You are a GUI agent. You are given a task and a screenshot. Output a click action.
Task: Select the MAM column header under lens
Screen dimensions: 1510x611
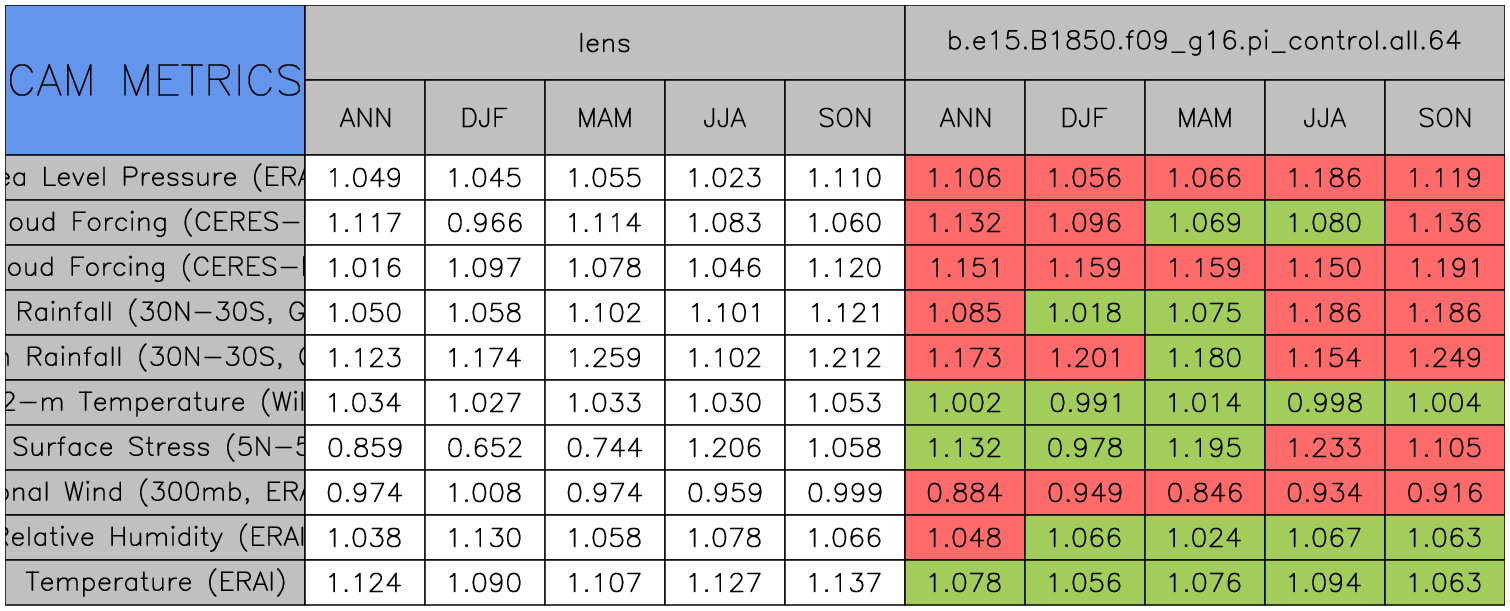(604, 118)
